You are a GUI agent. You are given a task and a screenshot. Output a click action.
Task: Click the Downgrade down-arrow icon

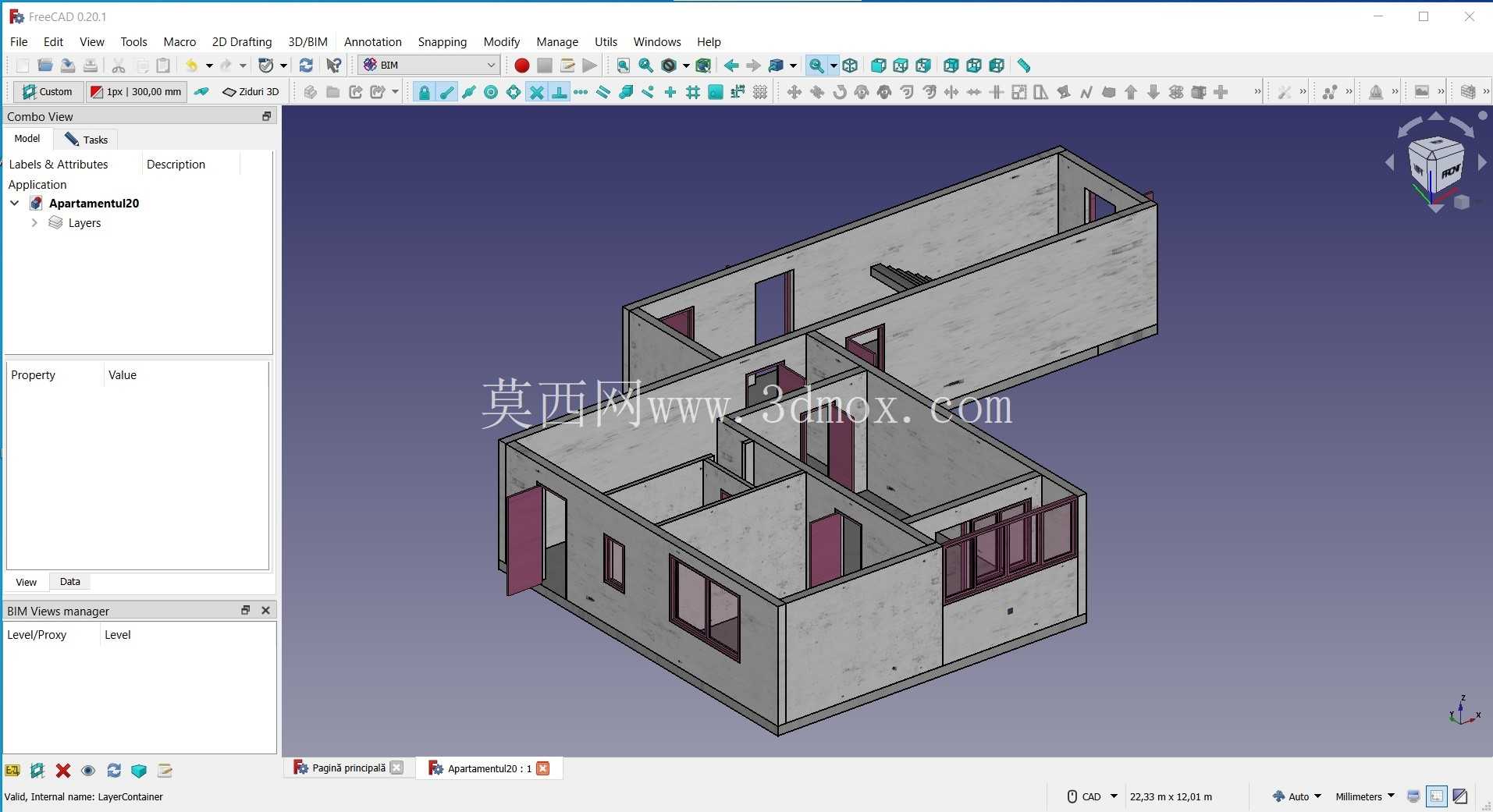coord(1154,92)
